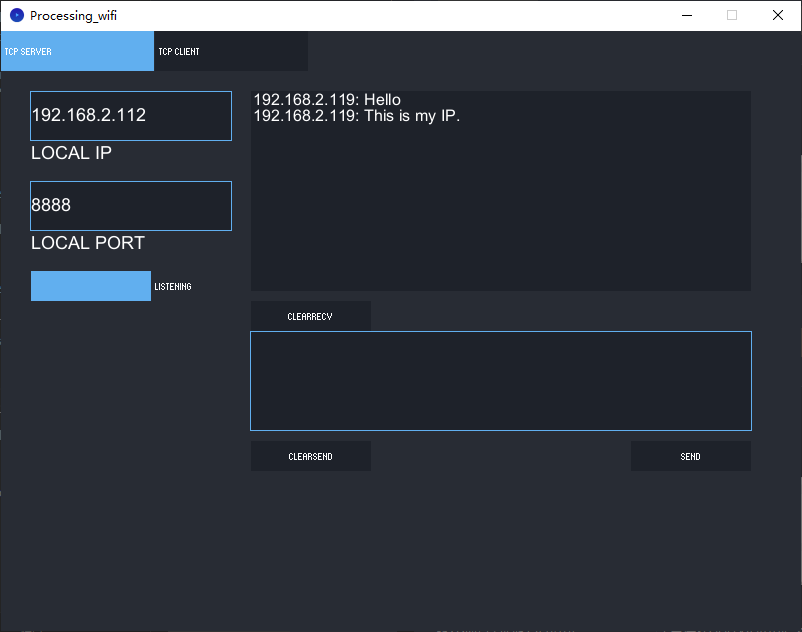Minimize the Processing_wifi window

(687, 15)
